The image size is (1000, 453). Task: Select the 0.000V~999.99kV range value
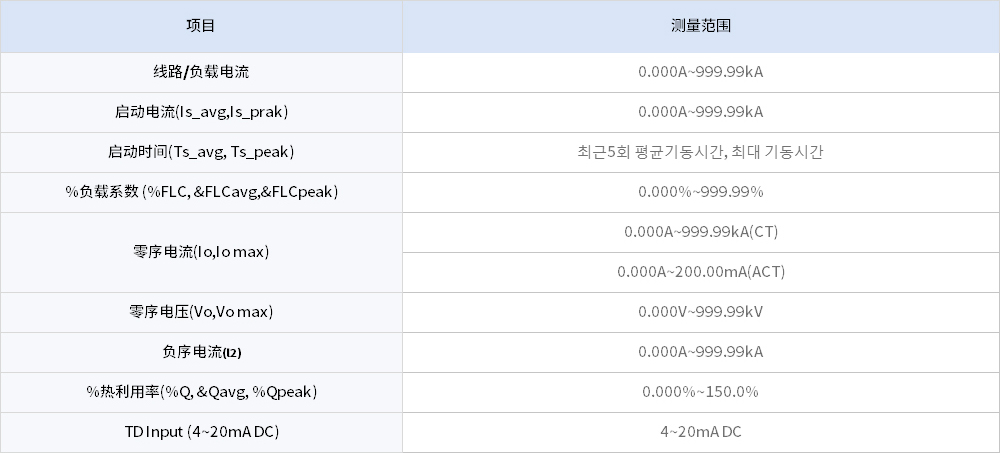point(700,312)
